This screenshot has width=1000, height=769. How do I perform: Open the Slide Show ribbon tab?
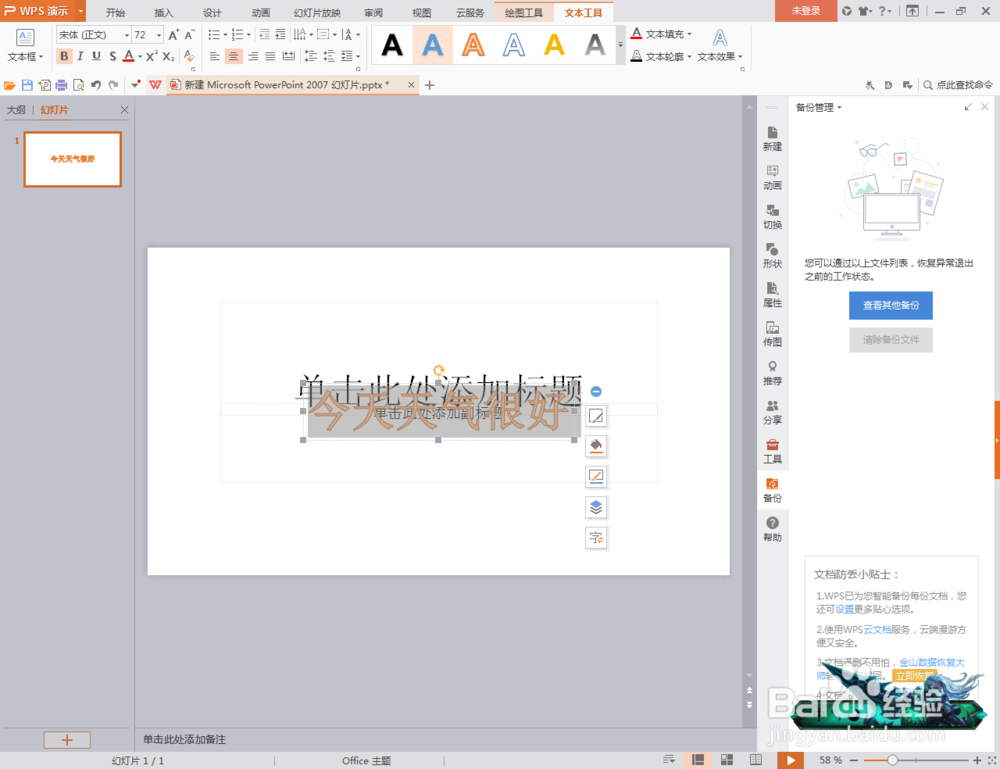tap(317, 12)
